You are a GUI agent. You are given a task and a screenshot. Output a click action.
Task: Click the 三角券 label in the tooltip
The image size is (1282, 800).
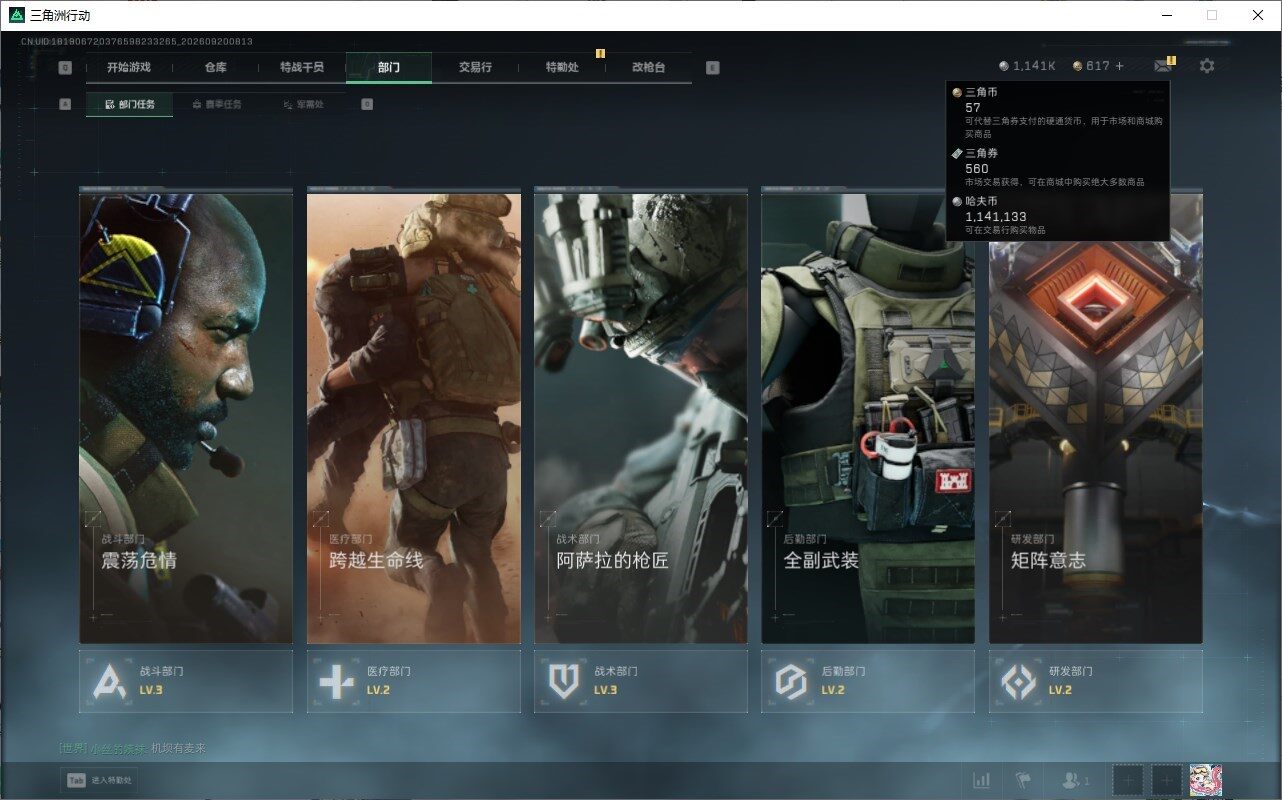point(981,153)
